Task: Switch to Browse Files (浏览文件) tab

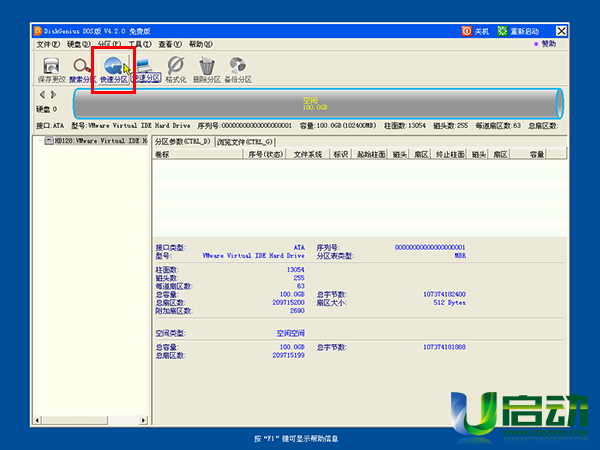Action: tap(245, 142)
